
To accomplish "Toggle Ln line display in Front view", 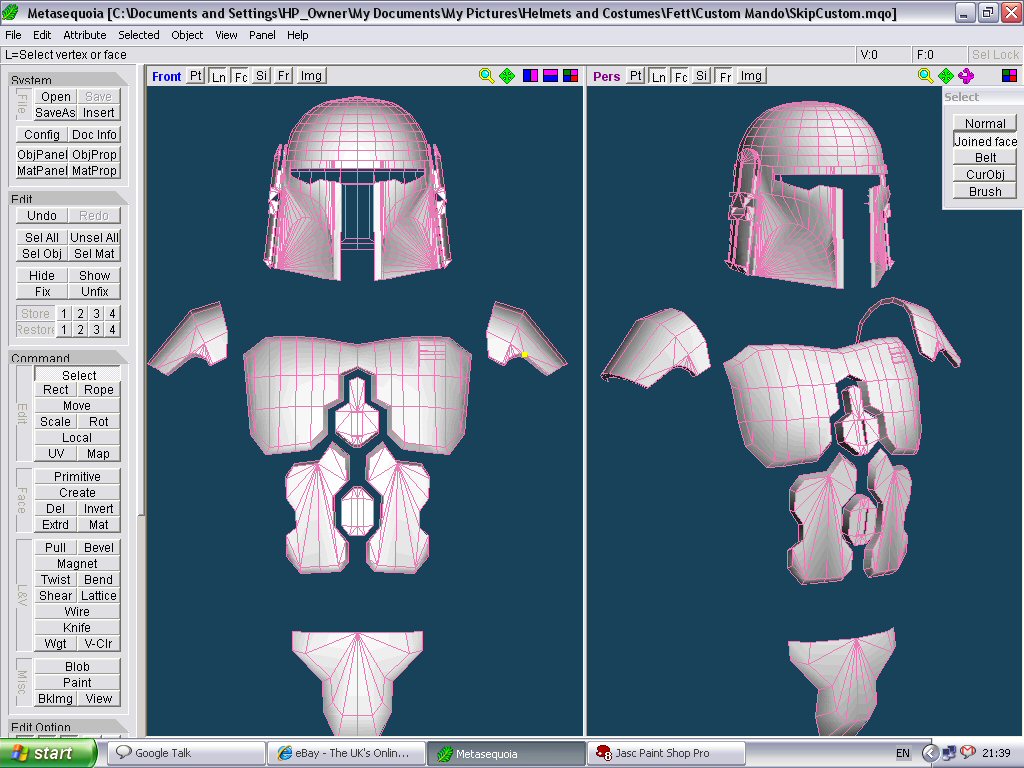I will [219, 76].
